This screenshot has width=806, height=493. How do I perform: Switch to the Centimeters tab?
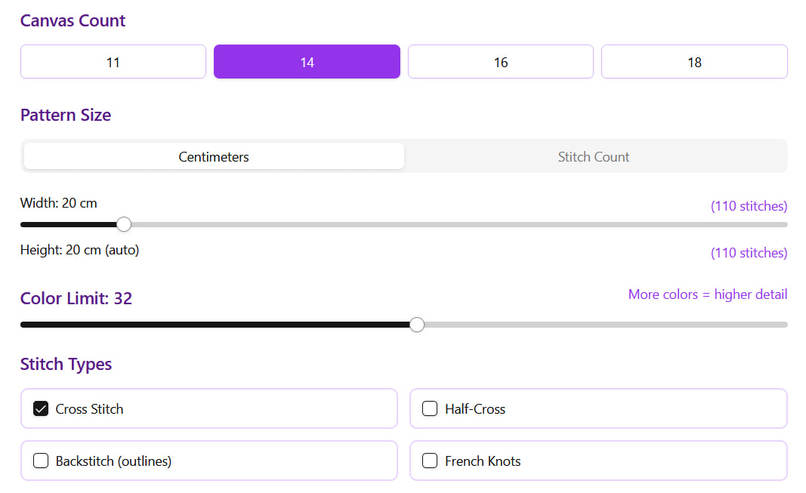click(x=214, y=156)
